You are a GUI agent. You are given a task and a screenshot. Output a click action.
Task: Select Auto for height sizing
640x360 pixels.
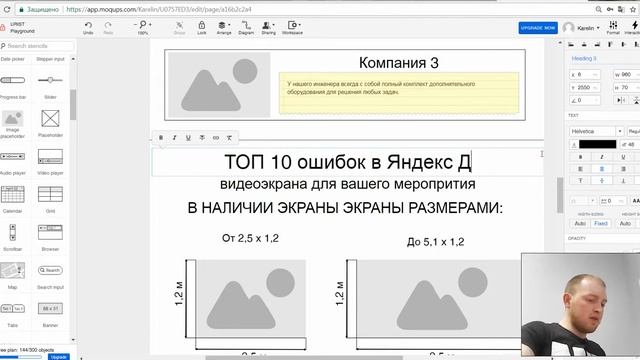pyautogui.click(x=625, y=224)
